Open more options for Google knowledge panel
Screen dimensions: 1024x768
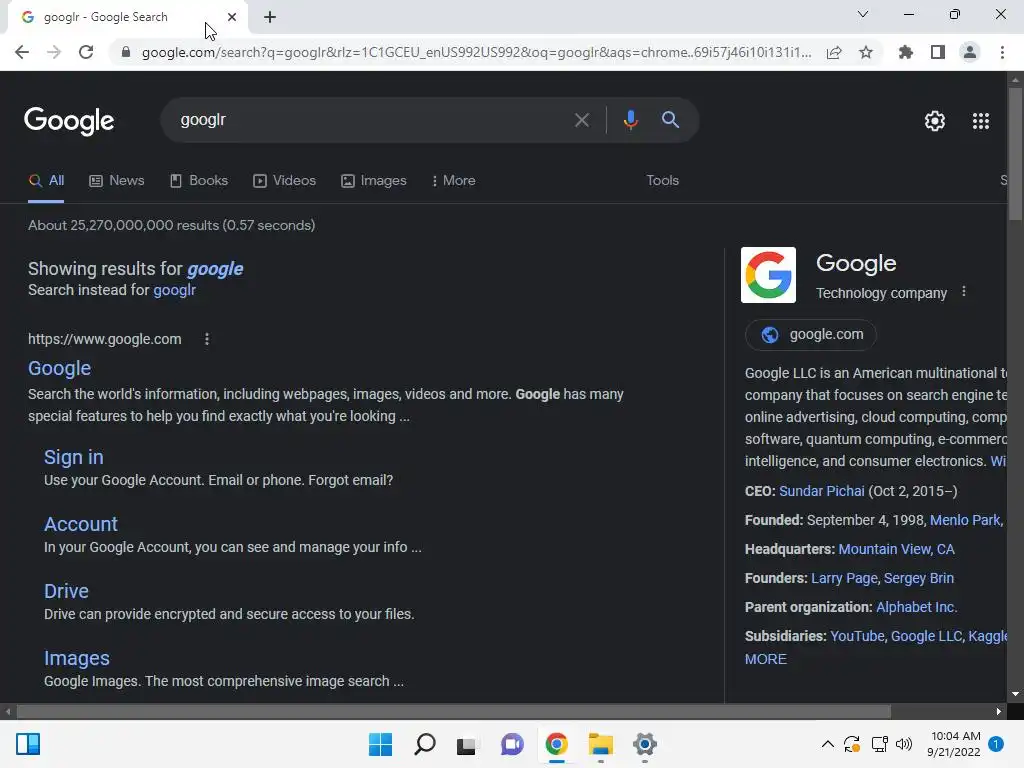coord(964,292)
